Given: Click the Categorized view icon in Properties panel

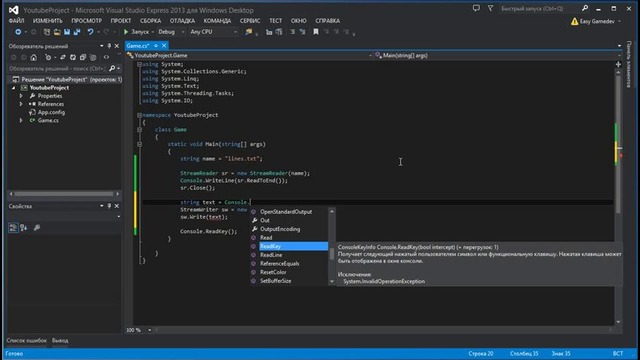Looking at the screenshot, I should [13, 228].
